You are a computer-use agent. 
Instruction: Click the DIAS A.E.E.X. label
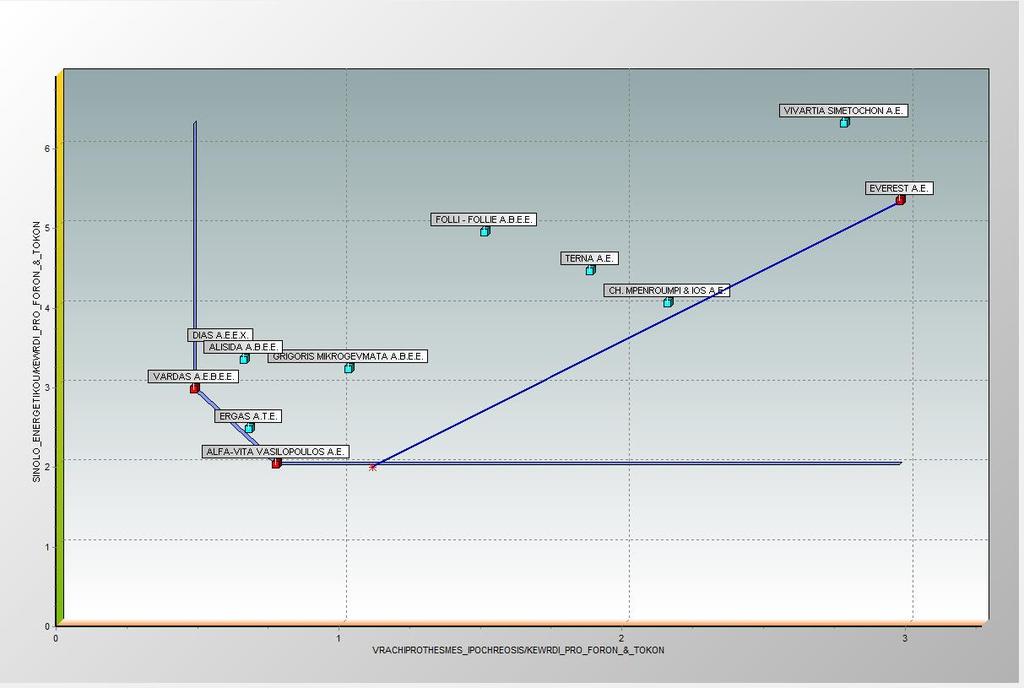pyautogui.click(x=220, y=335)
